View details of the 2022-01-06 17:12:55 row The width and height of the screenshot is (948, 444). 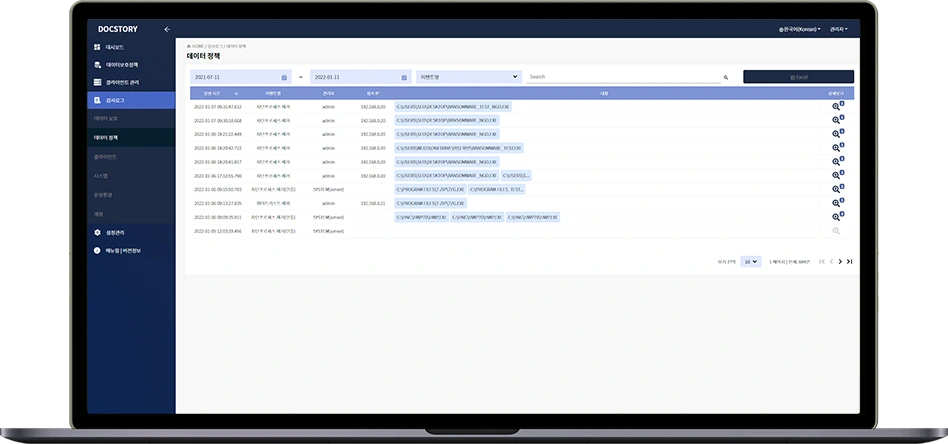click(x=837, y=175)
